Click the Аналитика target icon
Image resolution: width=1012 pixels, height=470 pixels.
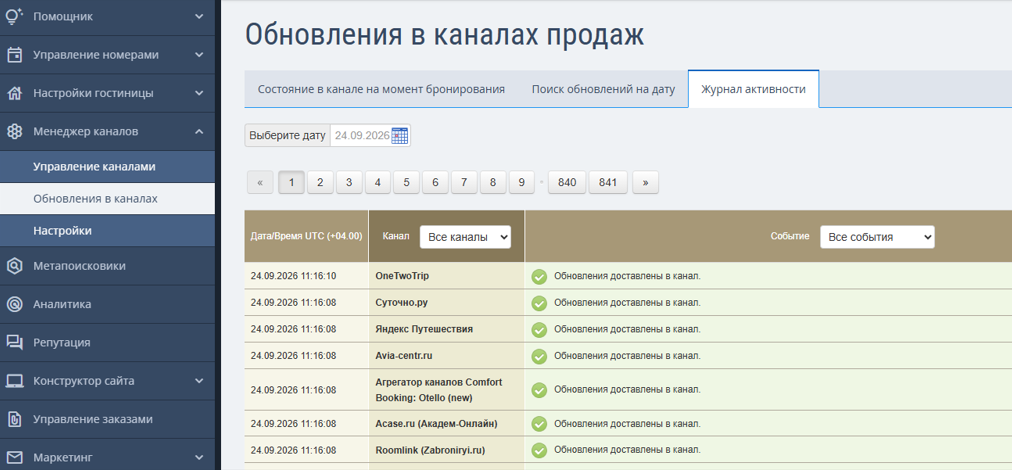tap(14, 304)
